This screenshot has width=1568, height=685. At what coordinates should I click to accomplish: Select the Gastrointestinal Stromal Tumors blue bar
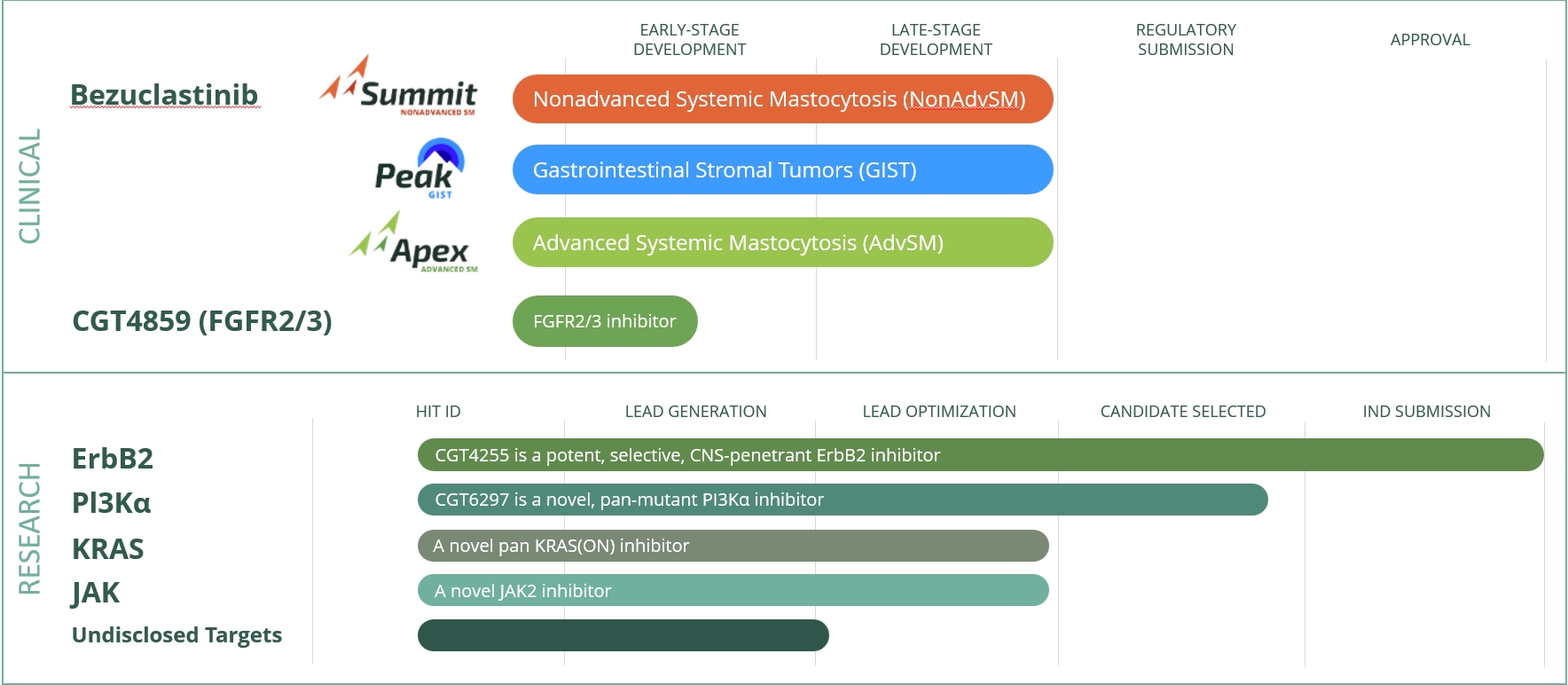(x=782, y=169)
